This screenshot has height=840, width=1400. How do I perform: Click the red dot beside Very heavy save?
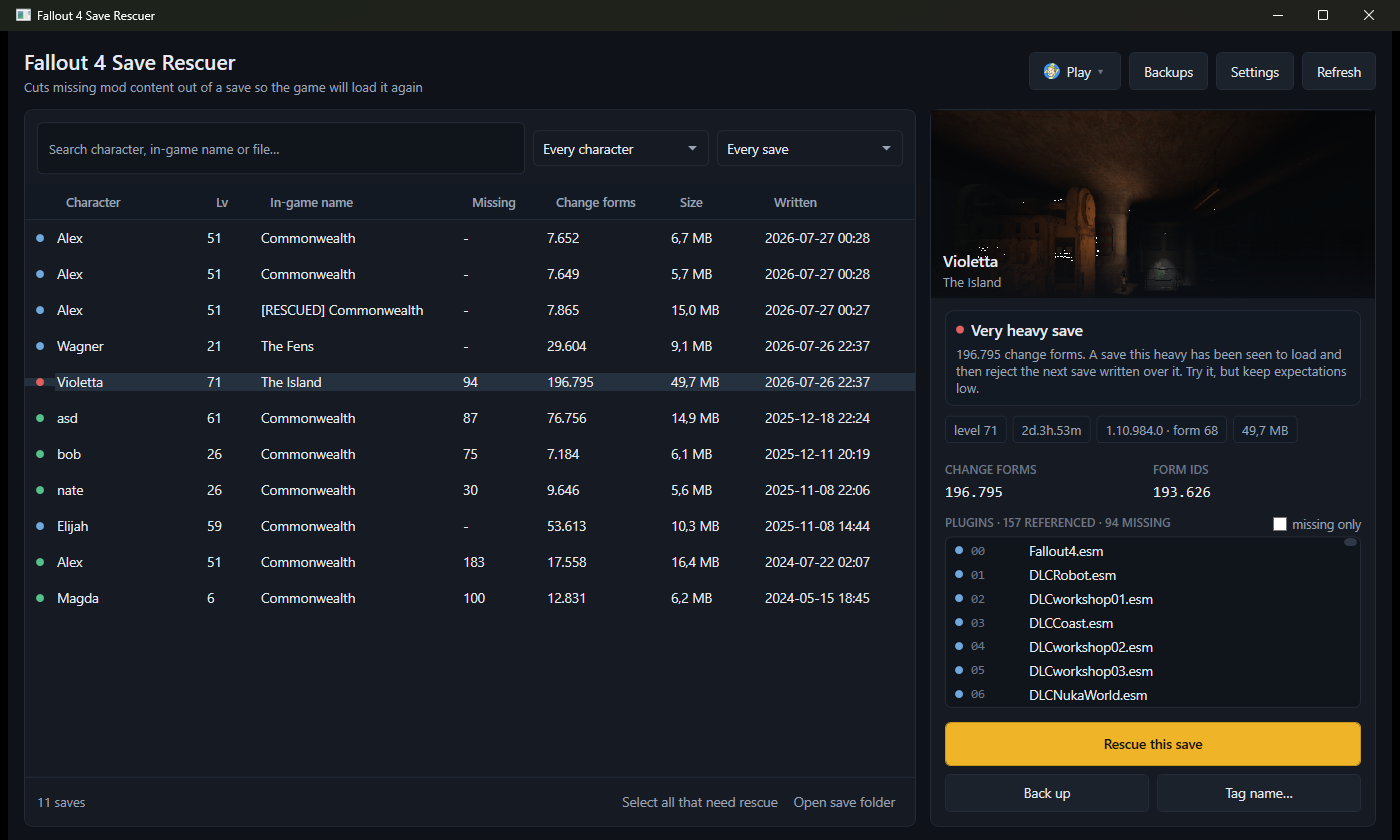click(x=960, y=330)
